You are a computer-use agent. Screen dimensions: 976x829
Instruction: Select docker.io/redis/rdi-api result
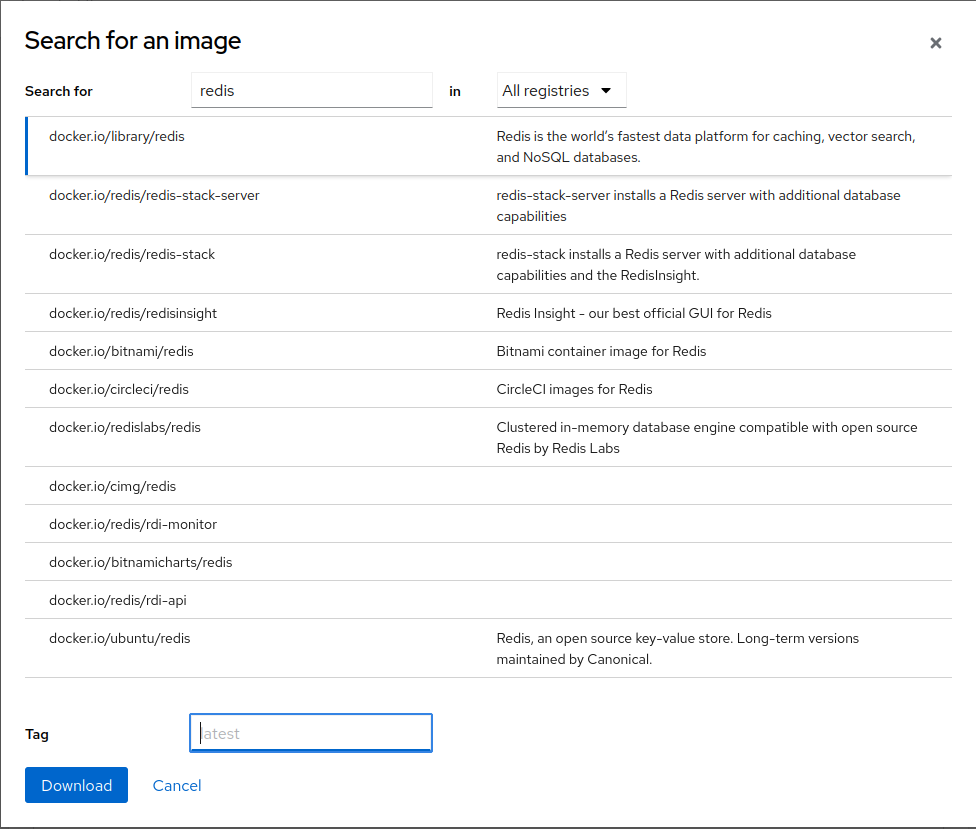(x=118, y=600)
